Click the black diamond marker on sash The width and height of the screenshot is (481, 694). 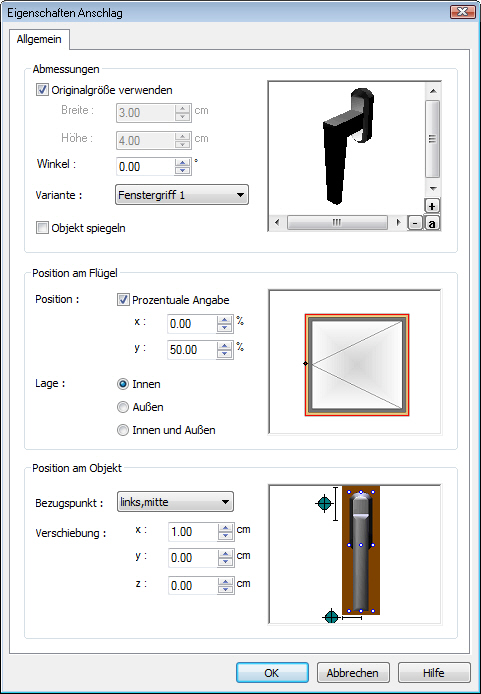click(x=305, y=363)
